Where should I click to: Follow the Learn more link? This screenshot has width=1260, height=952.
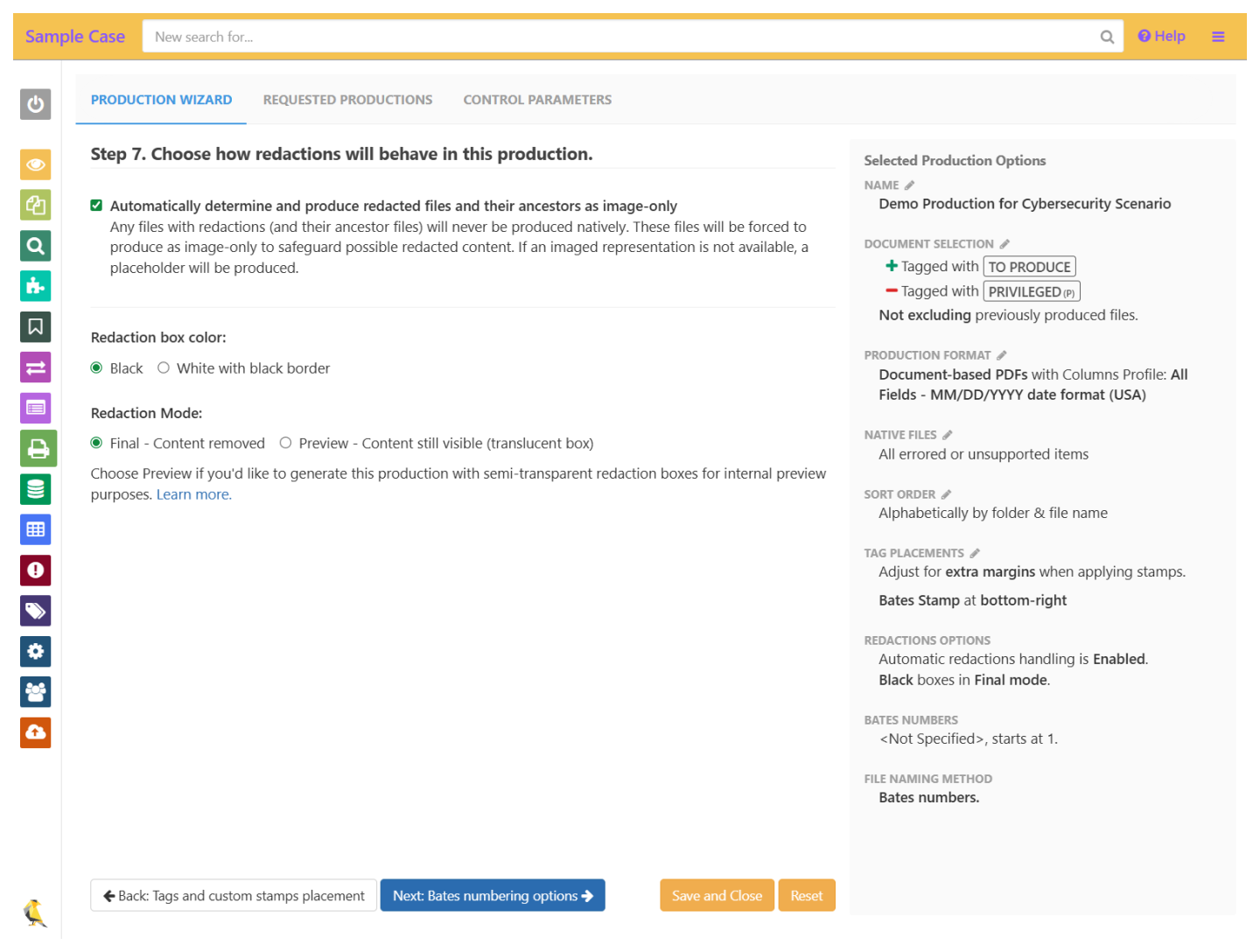click(x=193, y=494)
